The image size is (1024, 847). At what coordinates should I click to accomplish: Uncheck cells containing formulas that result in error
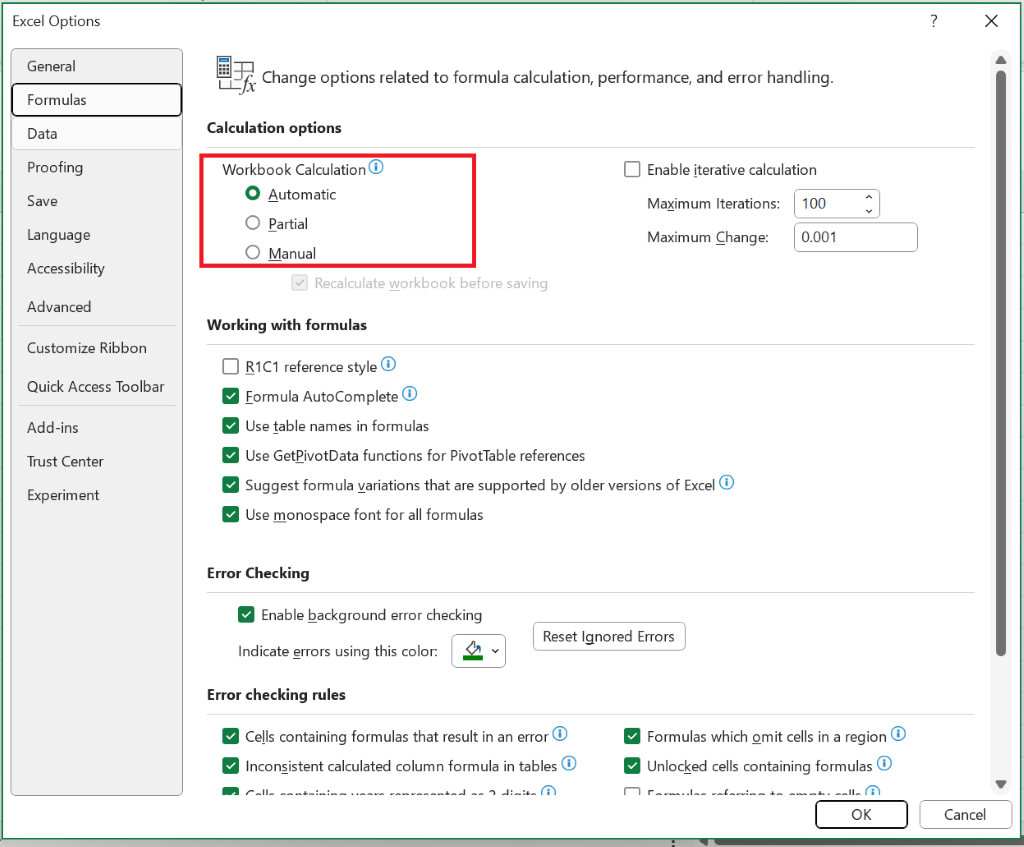click(x=231, y=737)
